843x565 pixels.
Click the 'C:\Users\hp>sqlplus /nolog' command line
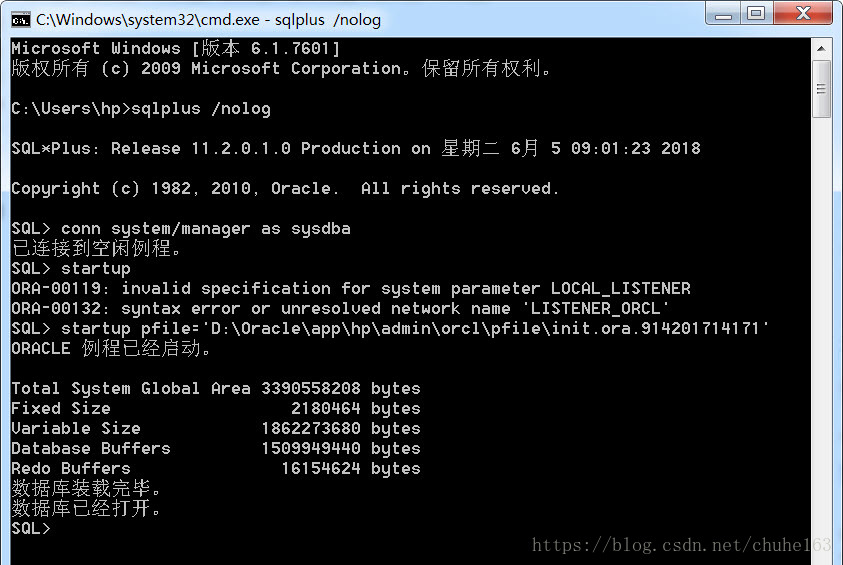141,109
